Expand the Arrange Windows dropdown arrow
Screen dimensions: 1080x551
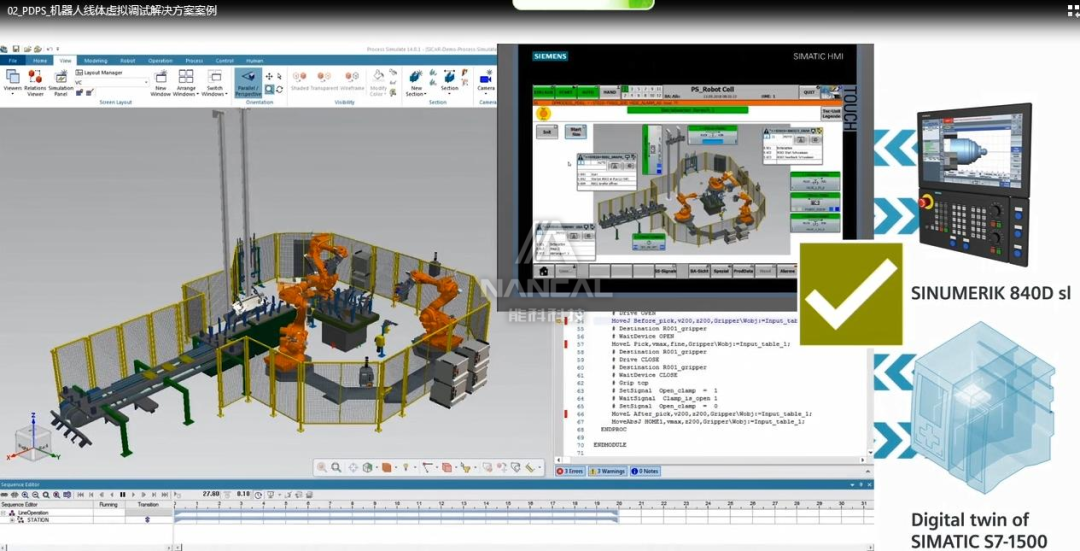(x=198, y=94)
